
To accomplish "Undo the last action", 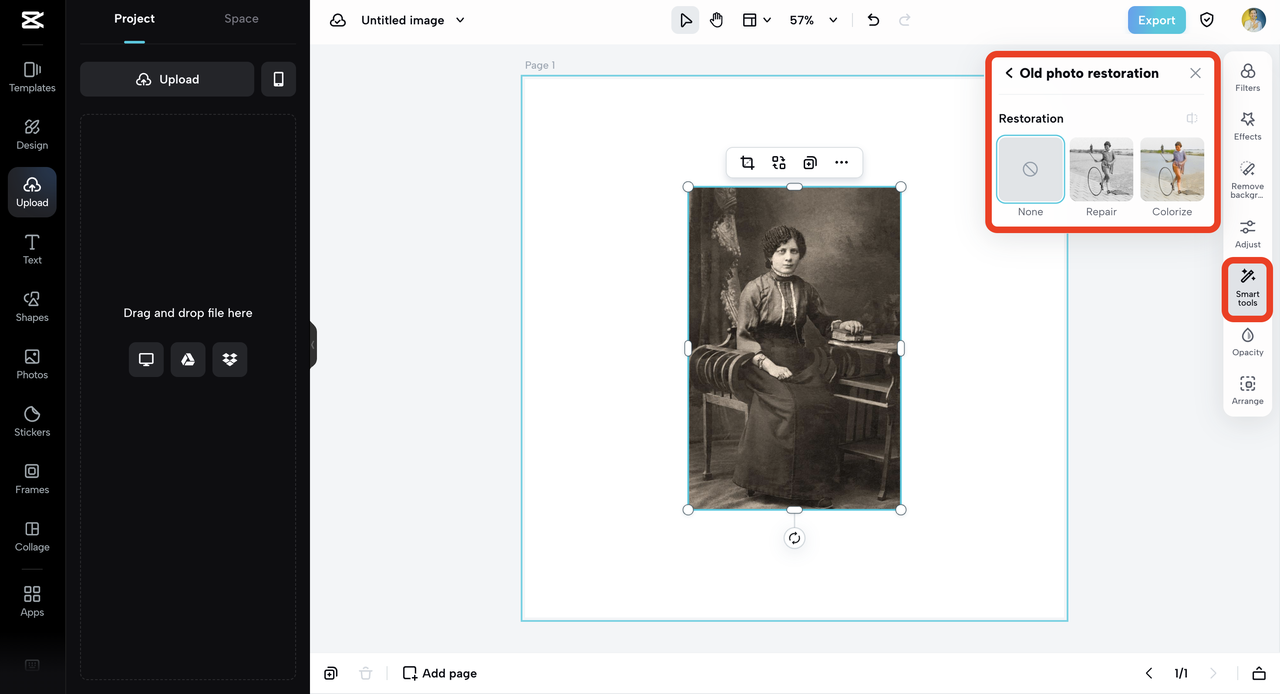I will point(873,20).
